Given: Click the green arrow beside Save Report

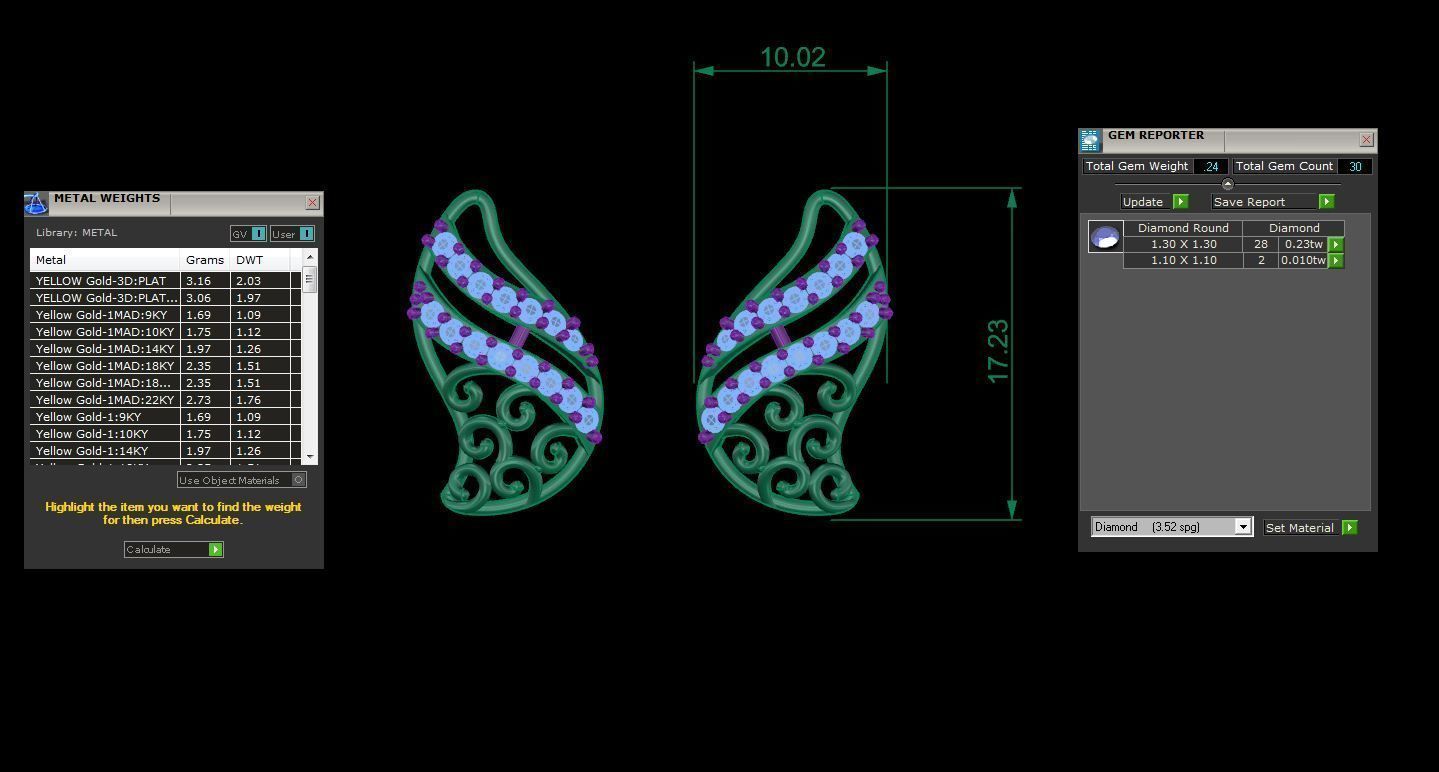Looking at the screenshot, I should click(x=1326, y=201).
